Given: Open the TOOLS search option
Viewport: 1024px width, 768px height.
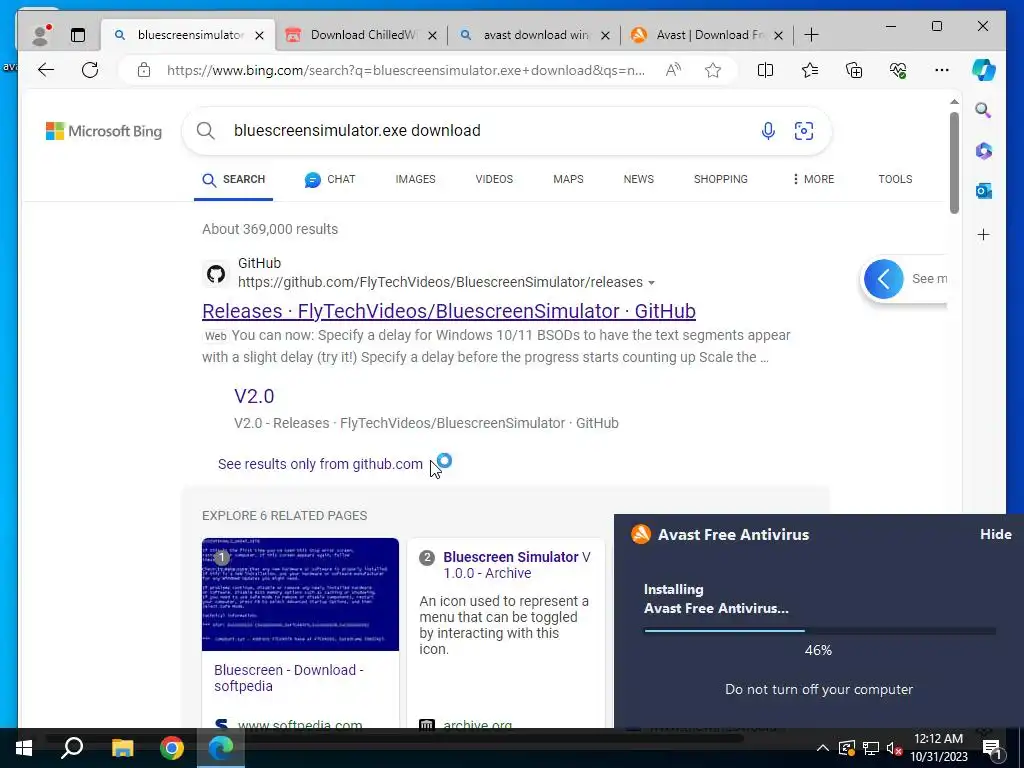Looking at the screenshot, I should pos(895,179).
